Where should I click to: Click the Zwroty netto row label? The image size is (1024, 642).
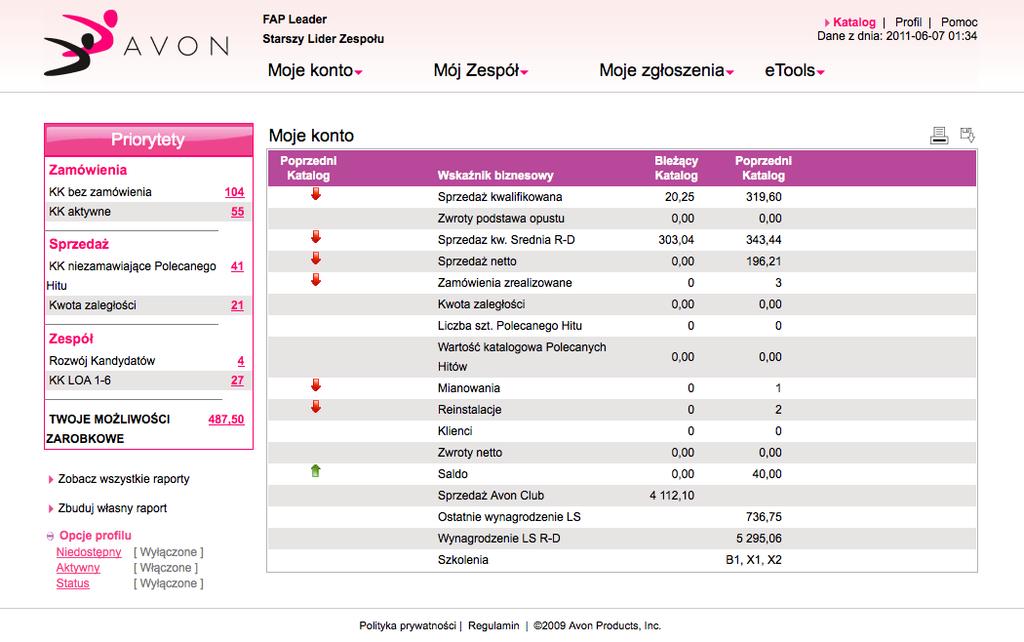tap(470, 453)
